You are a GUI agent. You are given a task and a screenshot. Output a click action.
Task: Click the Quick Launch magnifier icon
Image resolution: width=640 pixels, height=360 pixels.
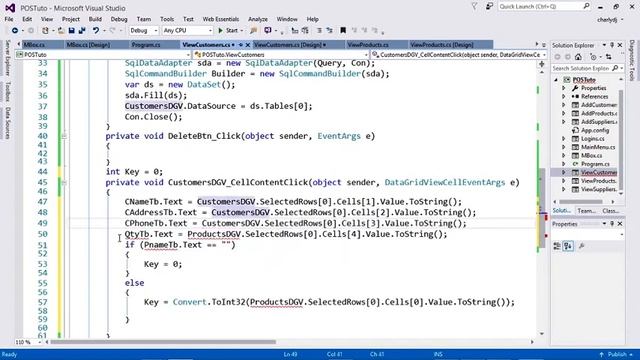coord(586,7)
